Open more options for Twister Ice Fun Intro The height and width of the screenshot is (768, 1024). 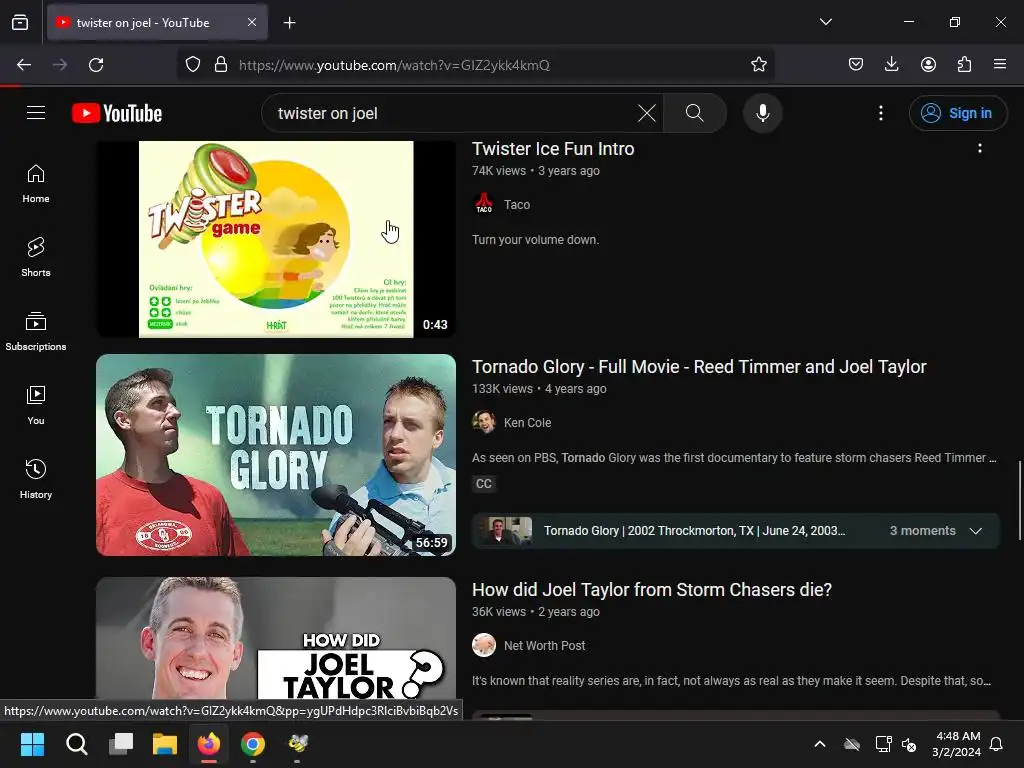(x=979, y=148)
